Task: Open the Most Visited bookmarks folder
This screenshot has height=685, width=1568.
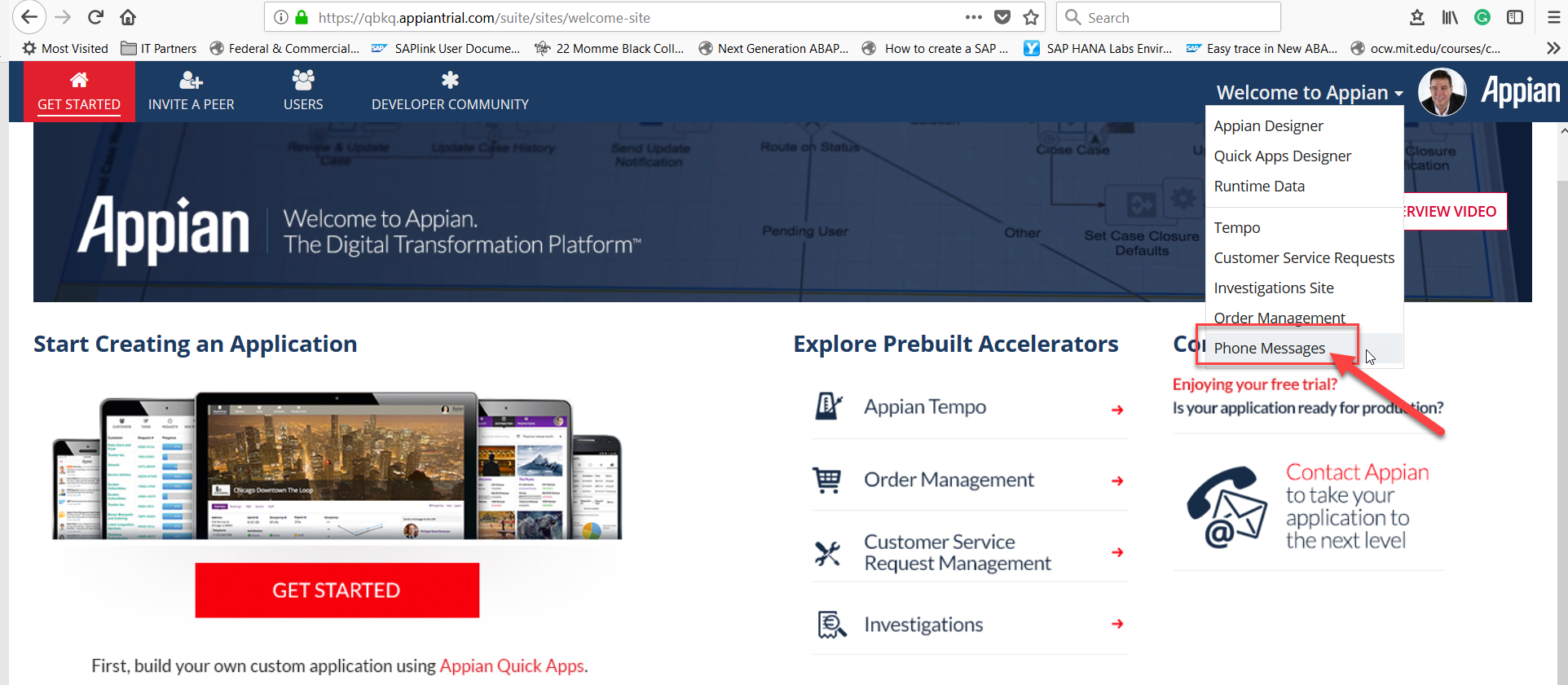Action: (x=65, y=48)
